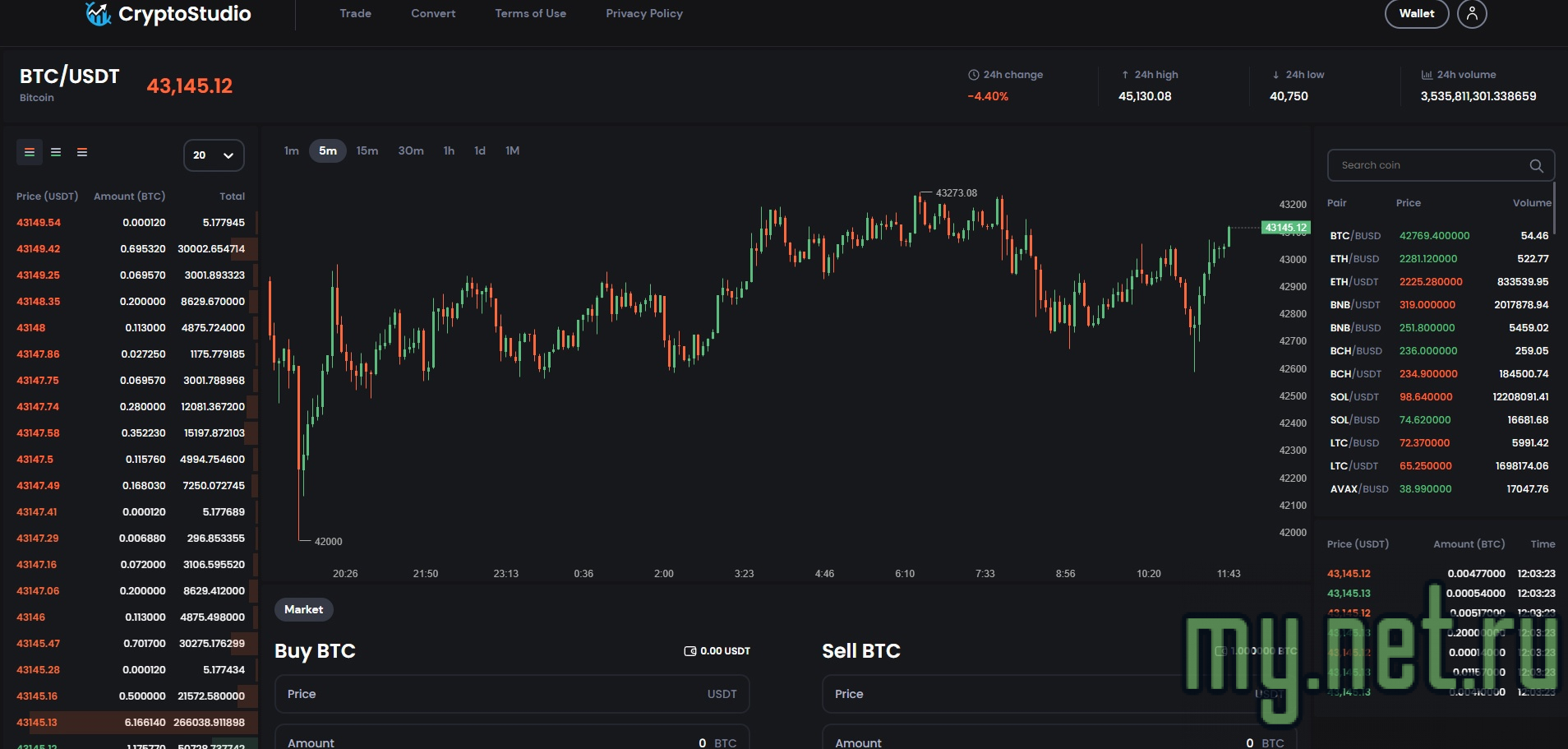Show sell-only order book view (orange bars icon)
This screenshot has height=749, width=1568.
click(82, 152)
